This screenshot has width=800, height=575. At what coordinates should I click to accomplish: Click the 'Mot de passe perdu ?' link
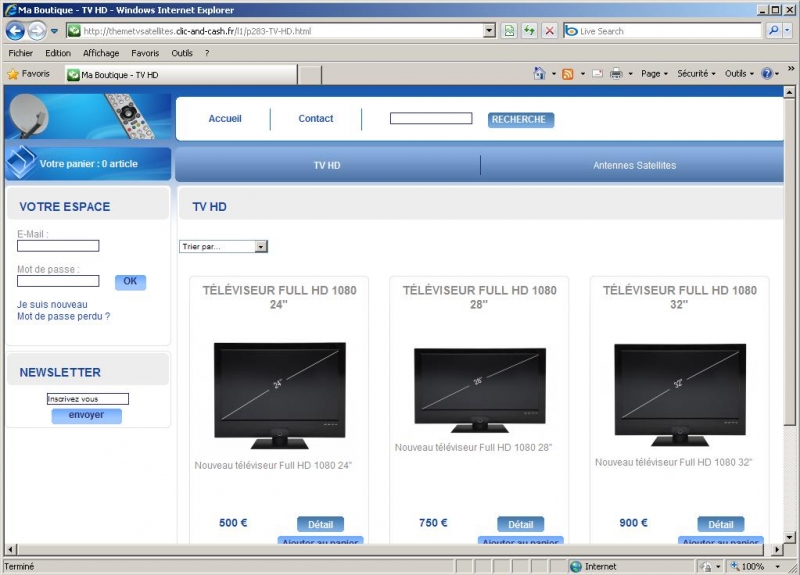tap(63, 316)
